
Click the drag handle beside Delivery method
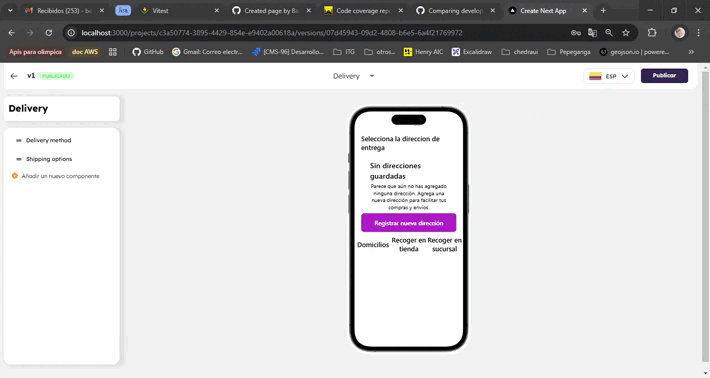click(19, 140)
